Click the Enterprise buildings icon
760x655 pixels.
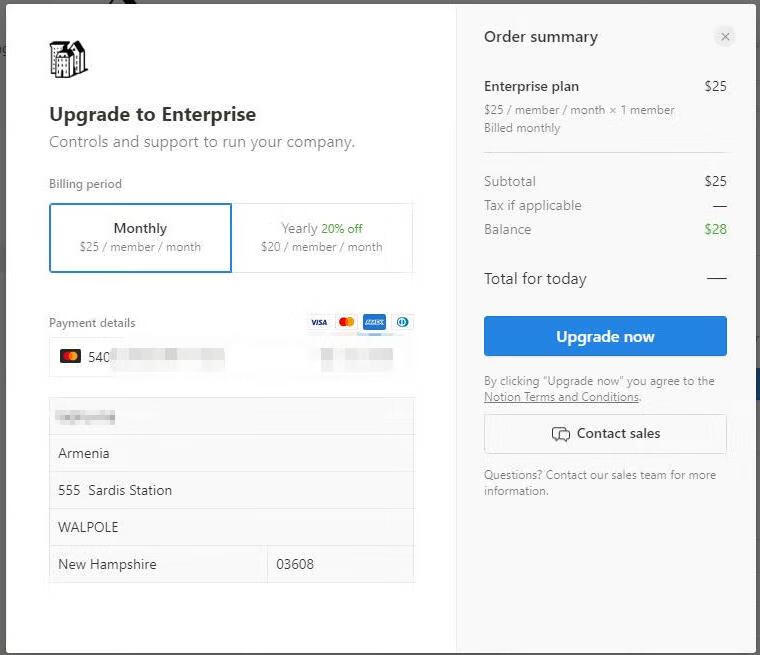pos(68,59)
